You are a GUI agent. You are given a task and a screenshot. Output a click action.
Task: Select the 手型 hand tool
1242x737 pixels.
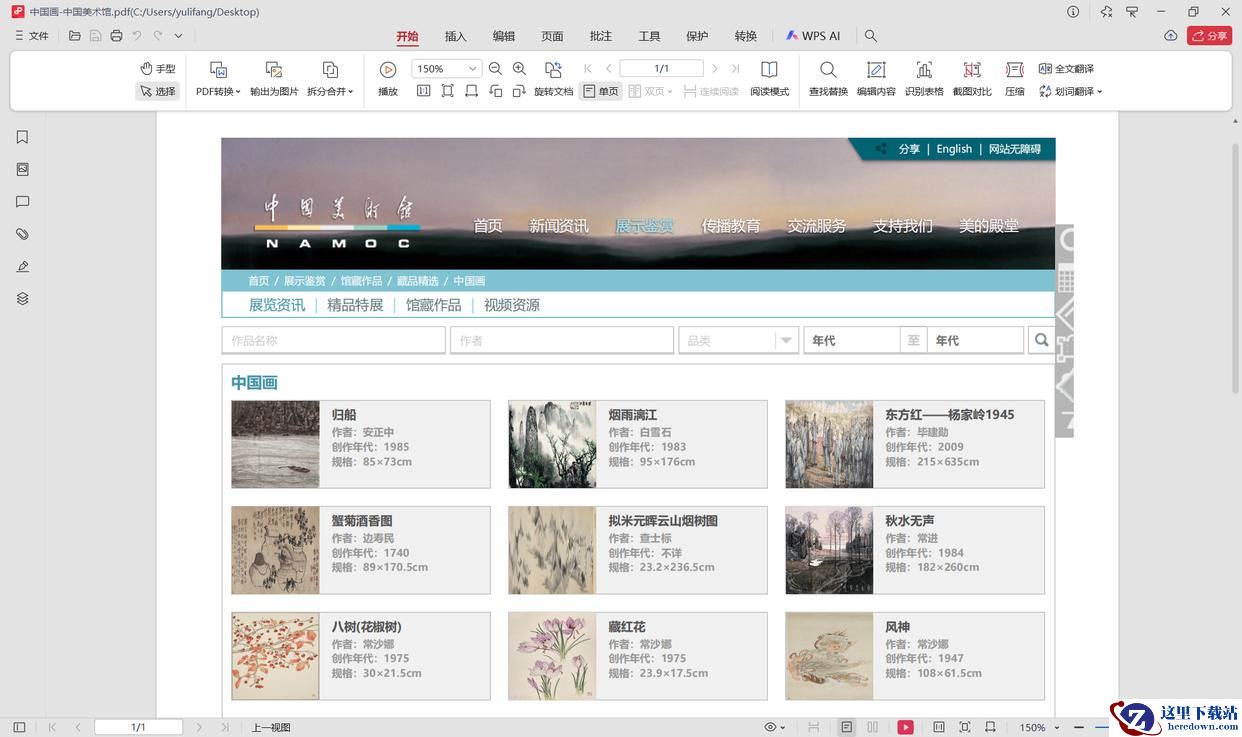click(157, 68)
